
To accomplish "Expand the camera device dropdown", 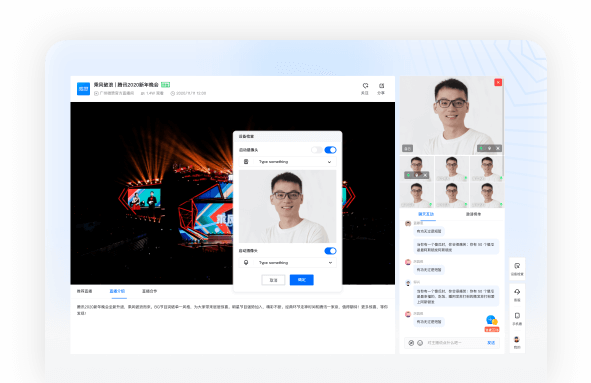I will click(x=288, y=162).
